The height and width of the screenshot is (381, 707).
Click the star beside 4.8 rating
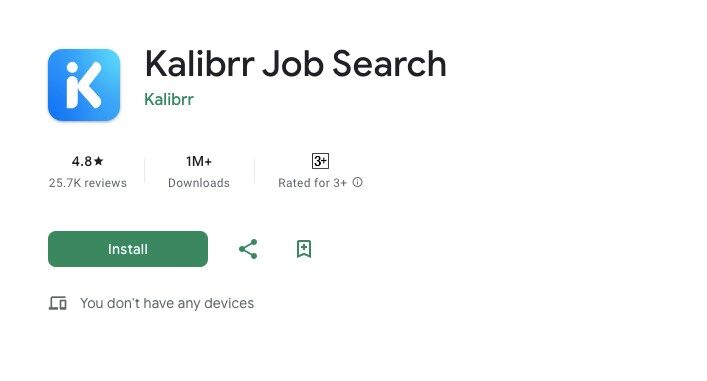[x=99, y=161]
